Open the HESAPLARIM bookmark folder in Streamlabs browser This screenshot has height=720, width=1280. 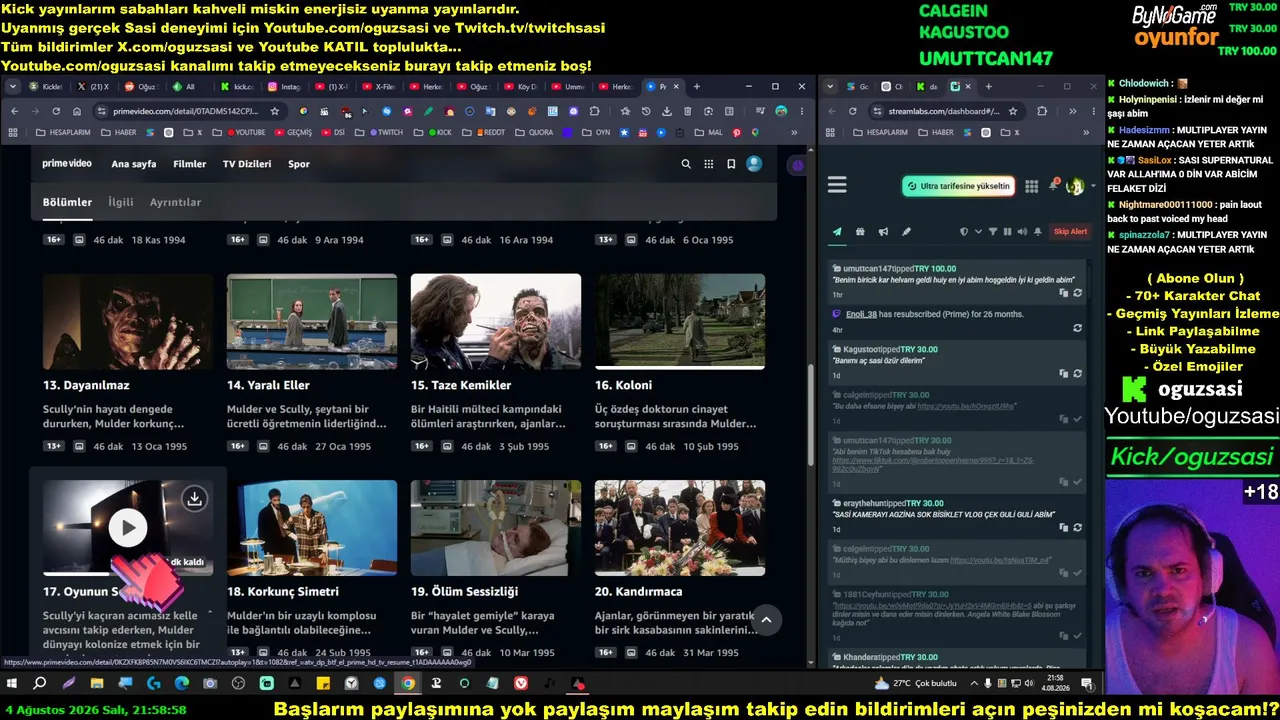point(880,132)
